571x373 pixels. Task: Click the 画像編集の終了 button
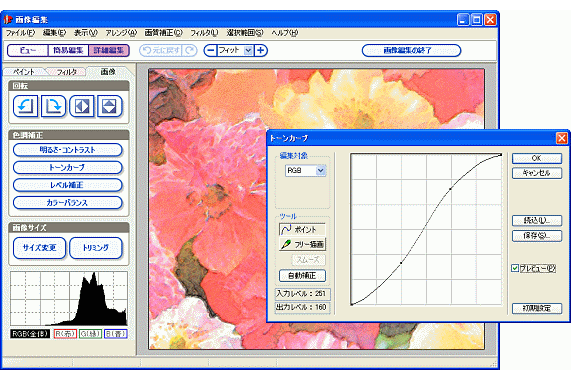(411, 50)
